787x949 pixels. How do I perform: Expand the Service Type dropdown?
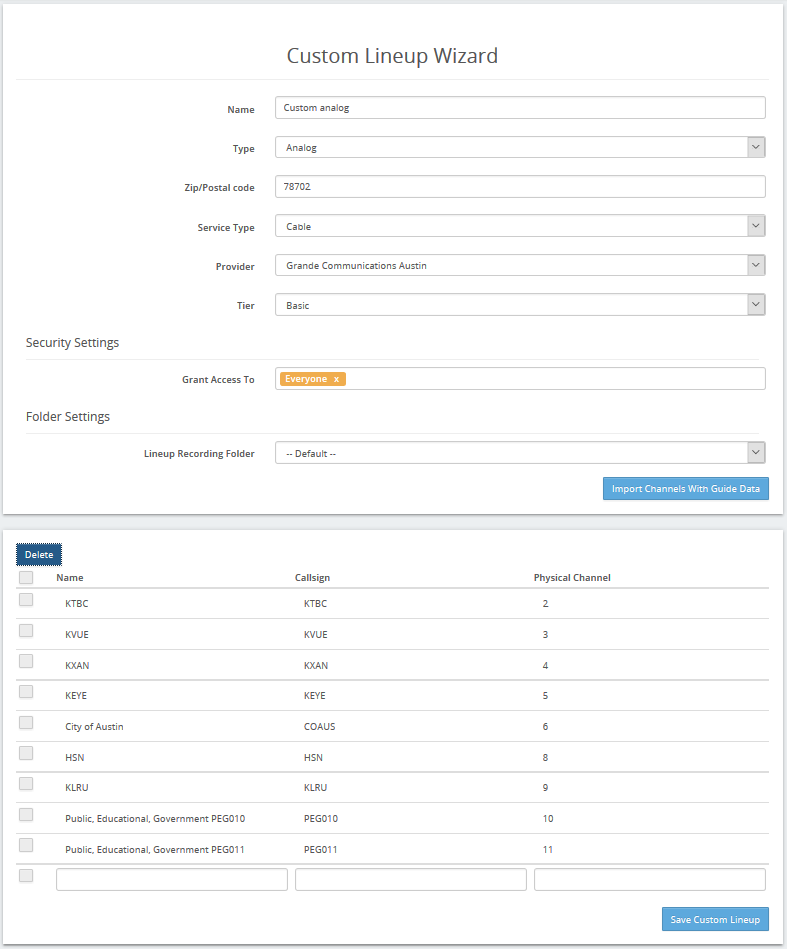pos(520,226)
